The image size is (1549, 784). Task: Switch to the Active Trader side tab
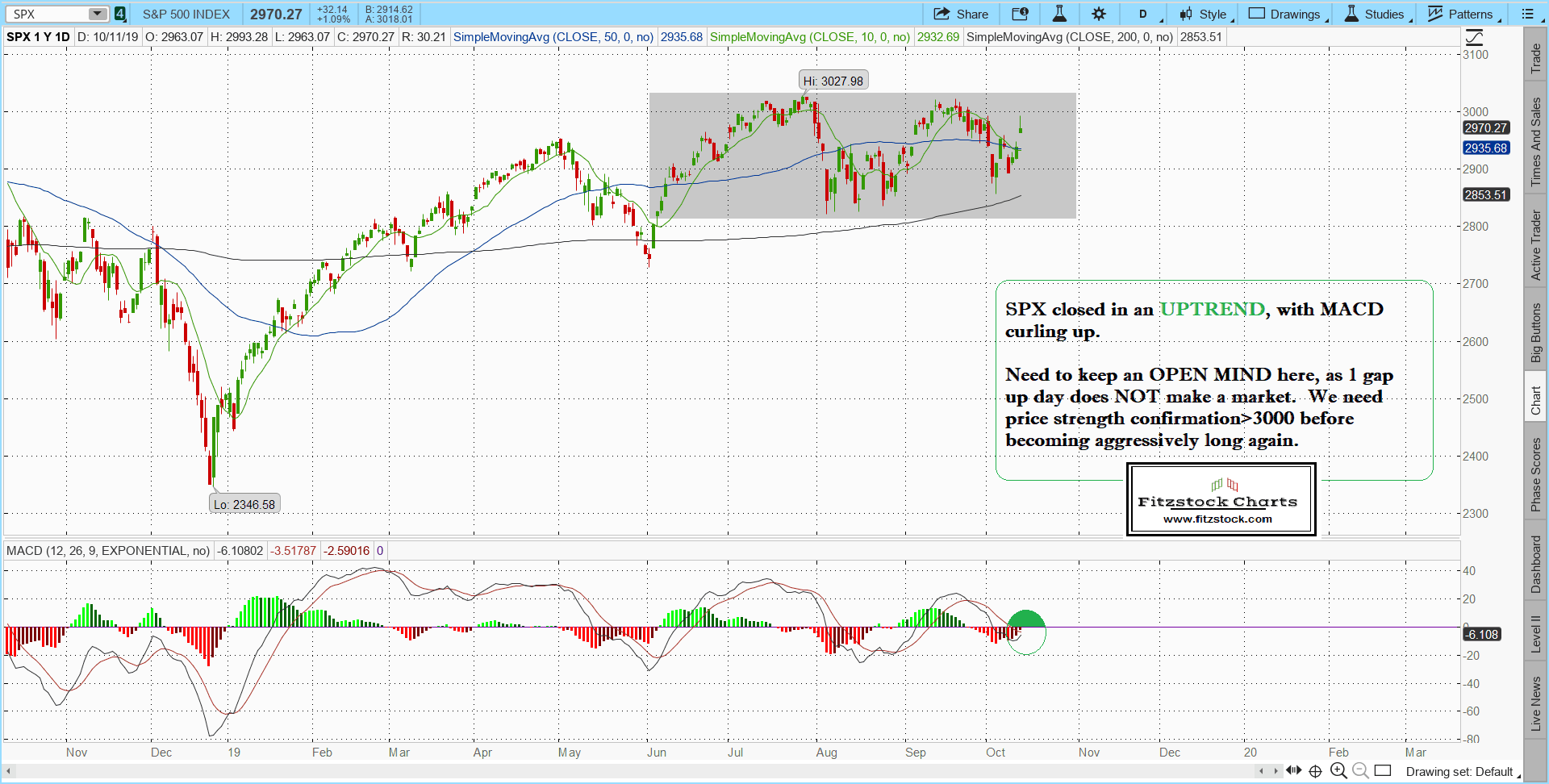tap(1535, 245)
